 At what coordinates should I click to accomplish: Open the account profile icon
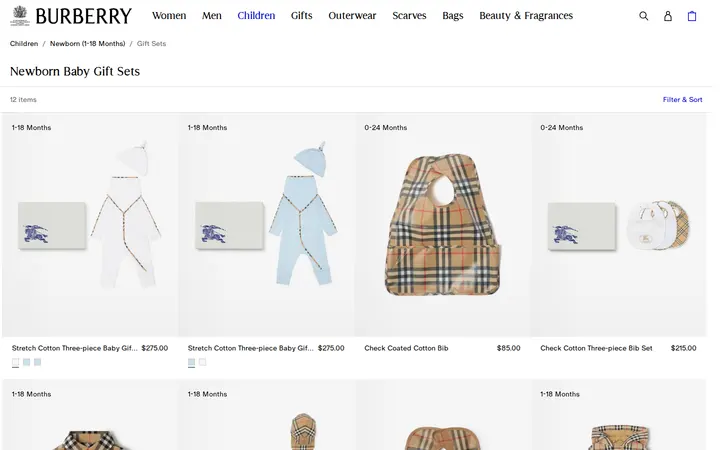coord(668,16)
